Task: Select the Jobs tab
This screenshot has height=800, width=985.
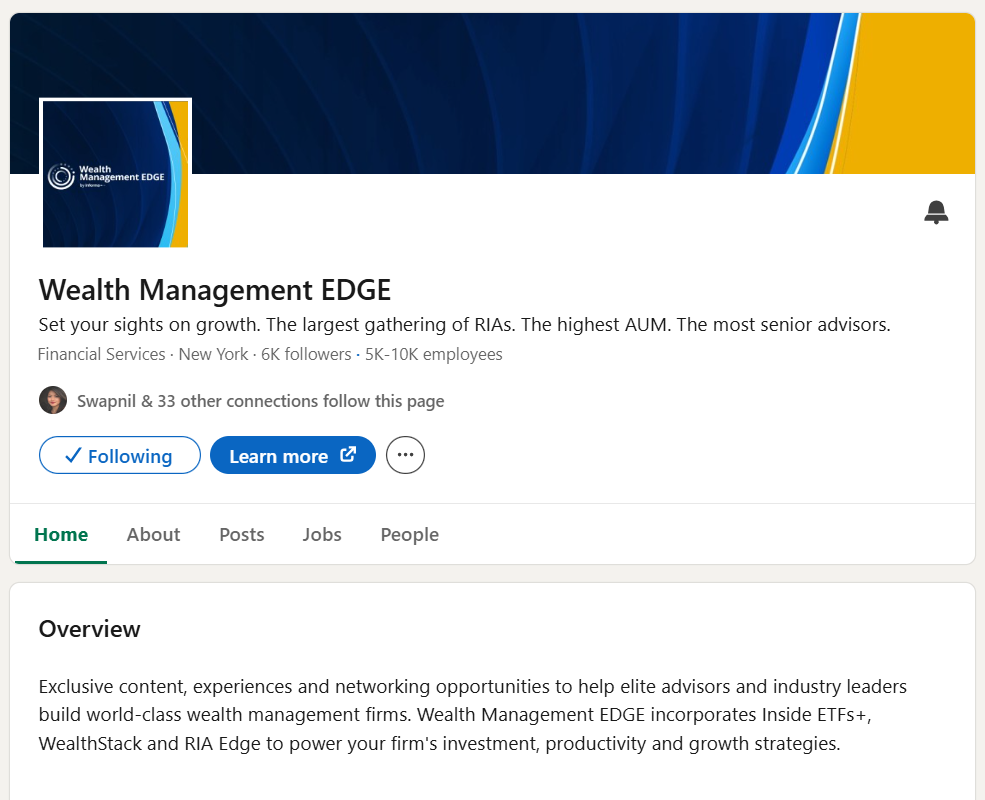Action: pos(322,535)
